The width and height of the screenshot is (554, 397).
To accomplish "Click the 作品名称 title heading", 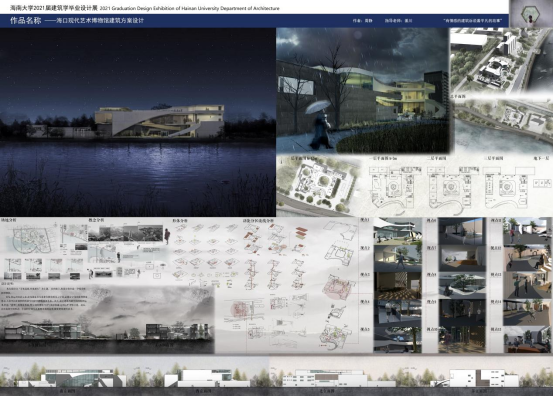I will [25, 20].
